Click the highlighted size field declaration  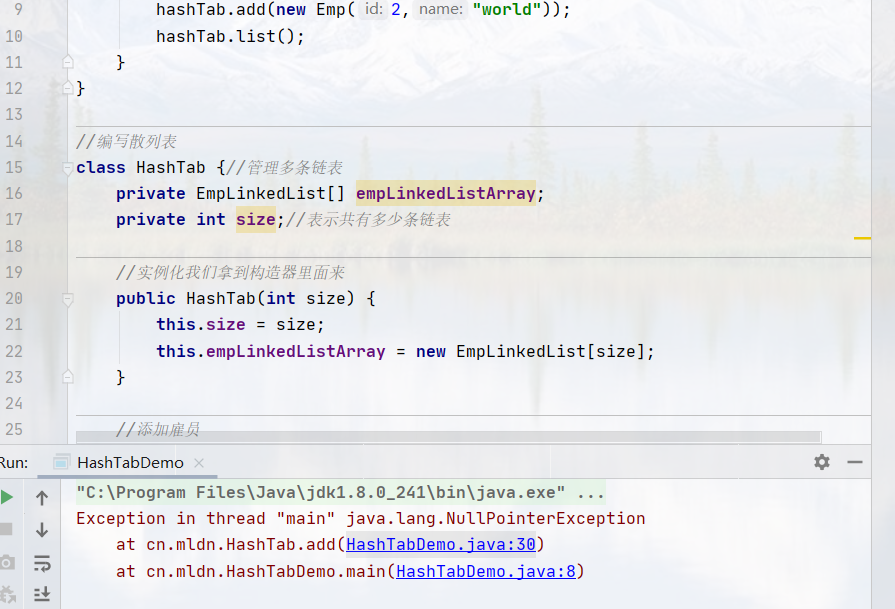(x=256, y=220)
